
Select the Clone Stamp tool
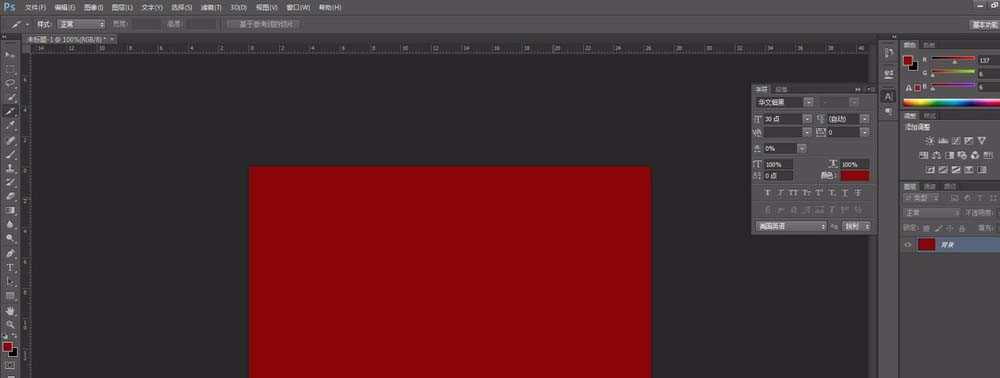click(x=10, y=168)
